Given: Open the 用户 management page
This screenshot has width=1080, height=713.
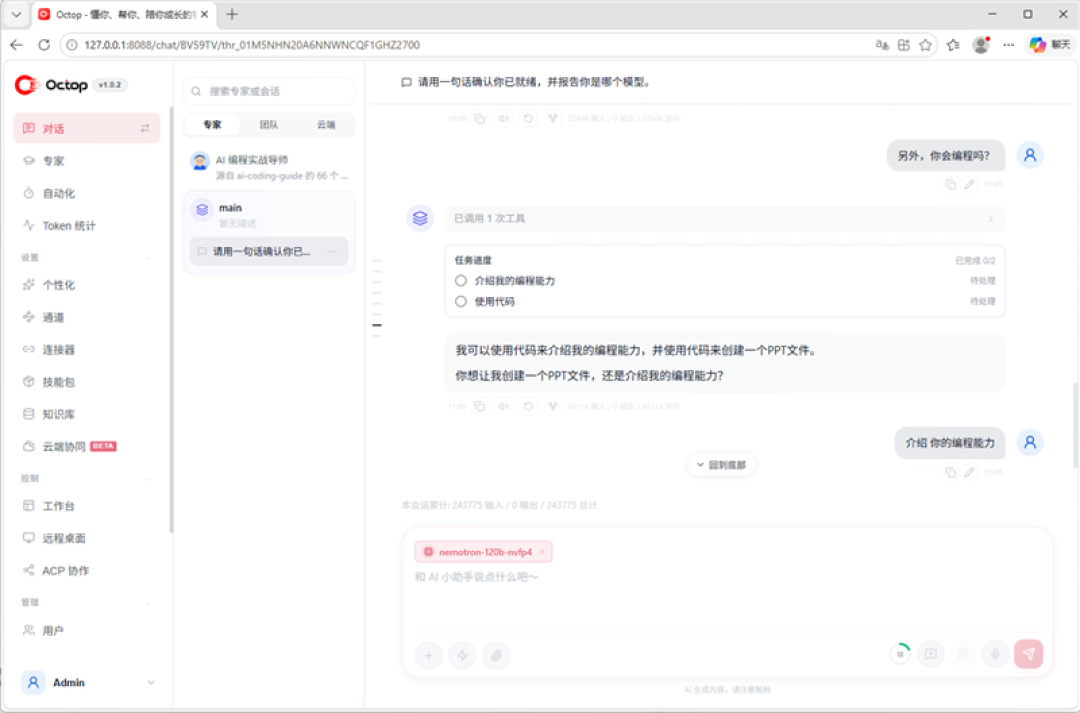Looking at the screenshot, I should pos(87,630).
